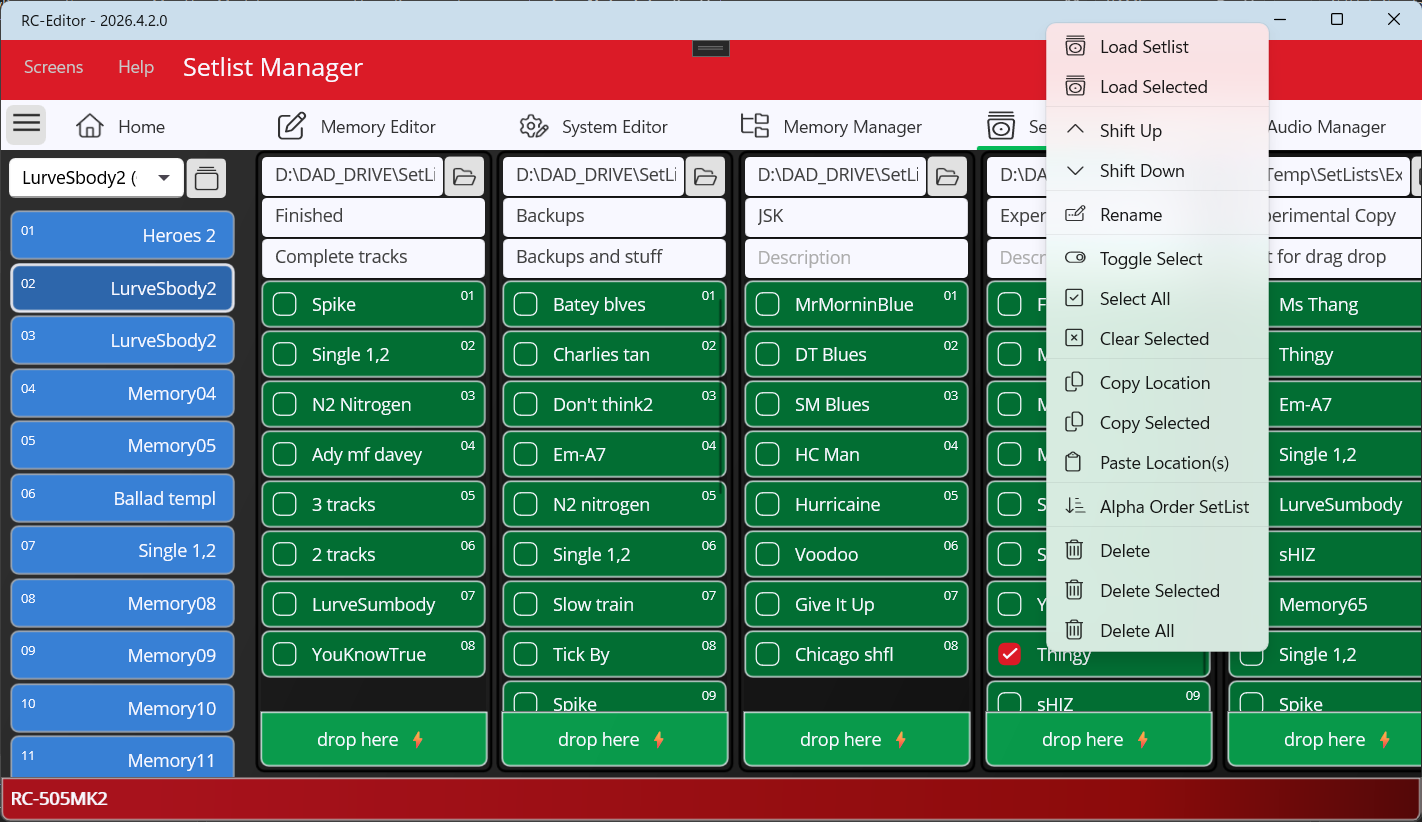
Task: Click the Load Setlist icon in menu
Action: click(1075, 47)
